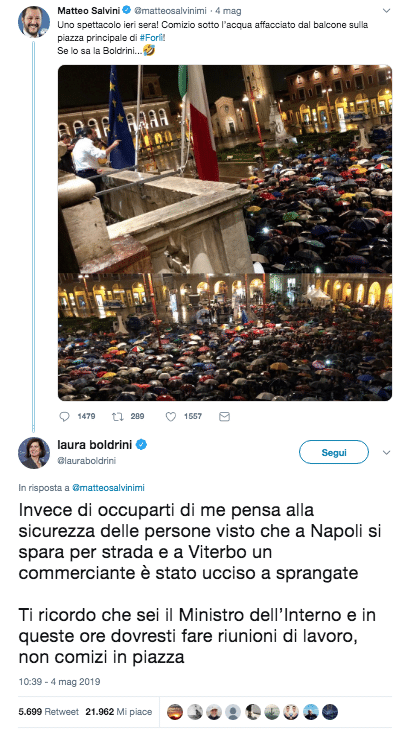
Task: Open the lower crowd umbrellas photo
Action: 225,337
